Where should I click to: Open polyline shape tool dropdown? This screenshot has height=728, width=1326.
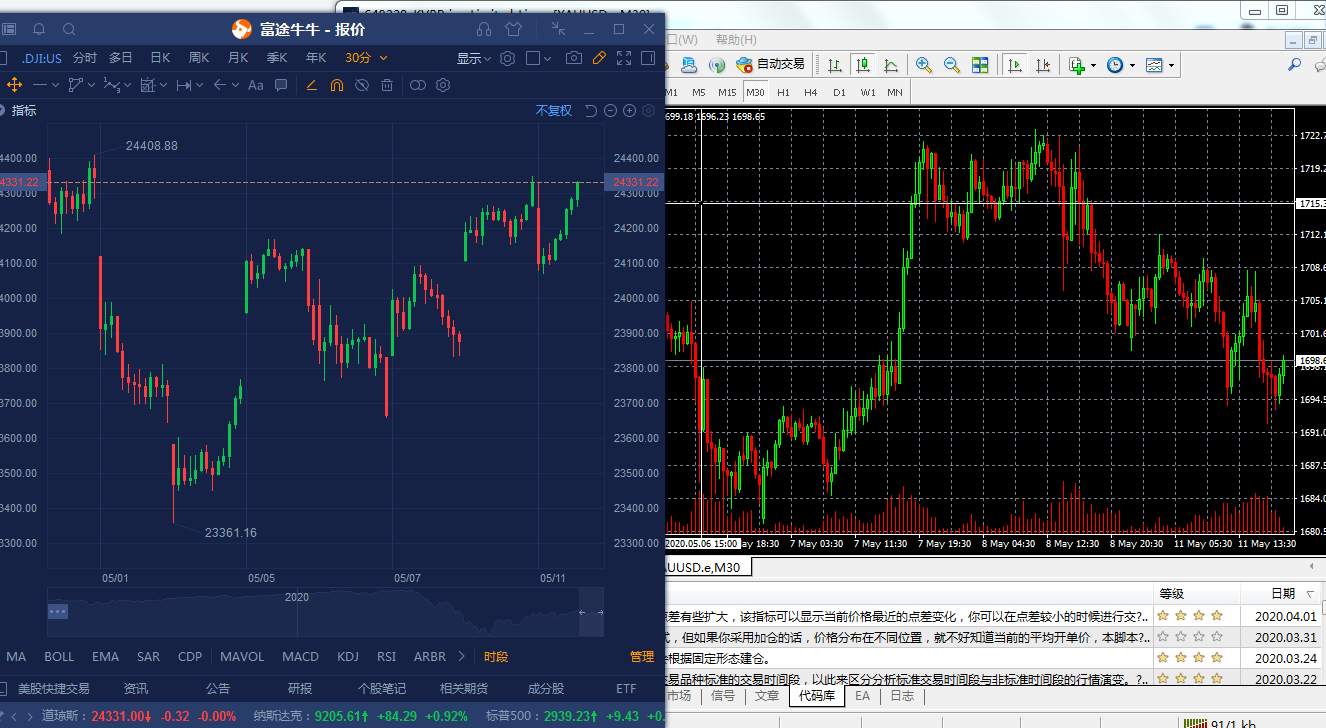pos(91,85)
